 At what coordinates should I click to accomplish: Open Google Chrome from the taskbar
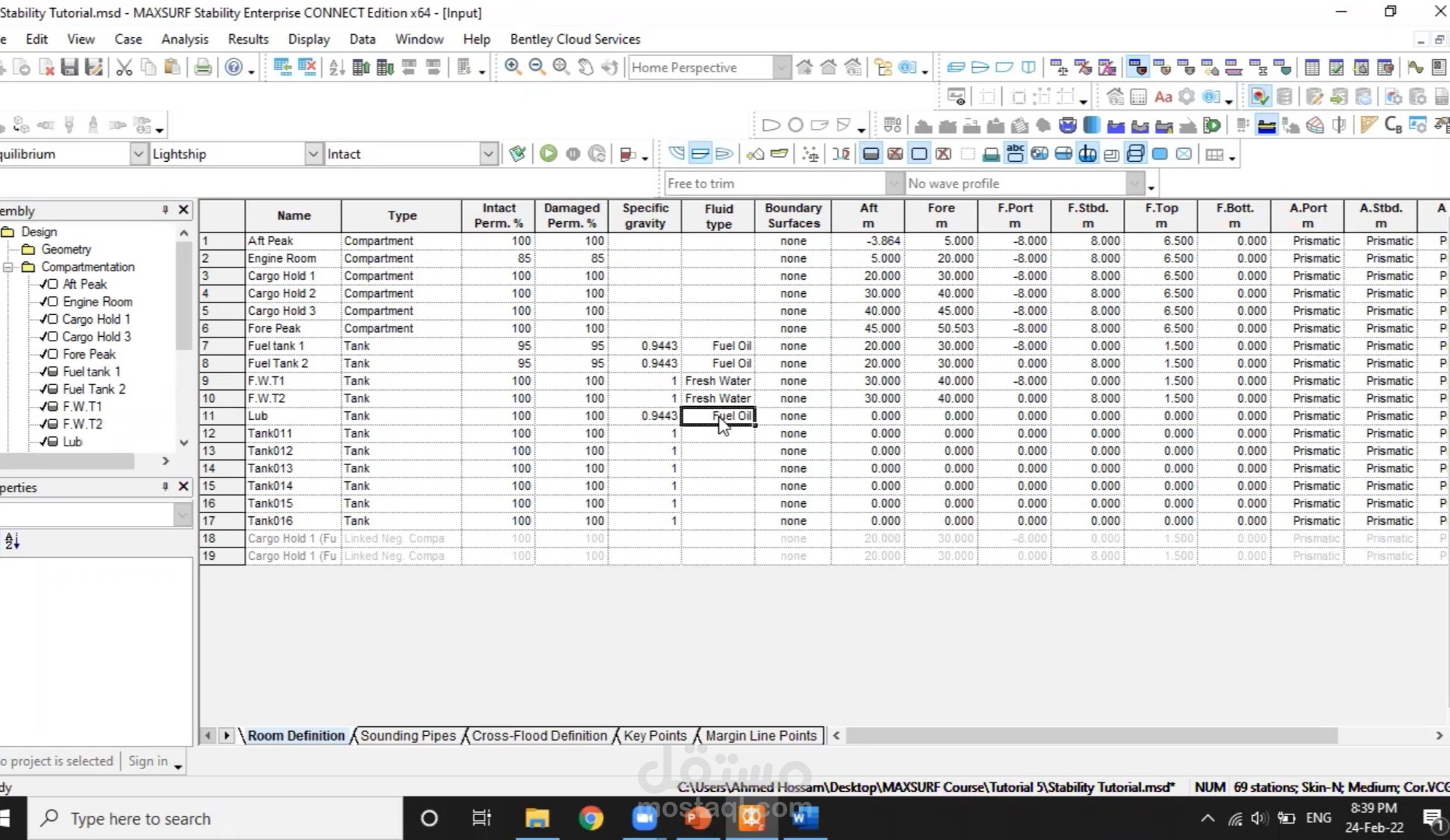tap(591, 818)
